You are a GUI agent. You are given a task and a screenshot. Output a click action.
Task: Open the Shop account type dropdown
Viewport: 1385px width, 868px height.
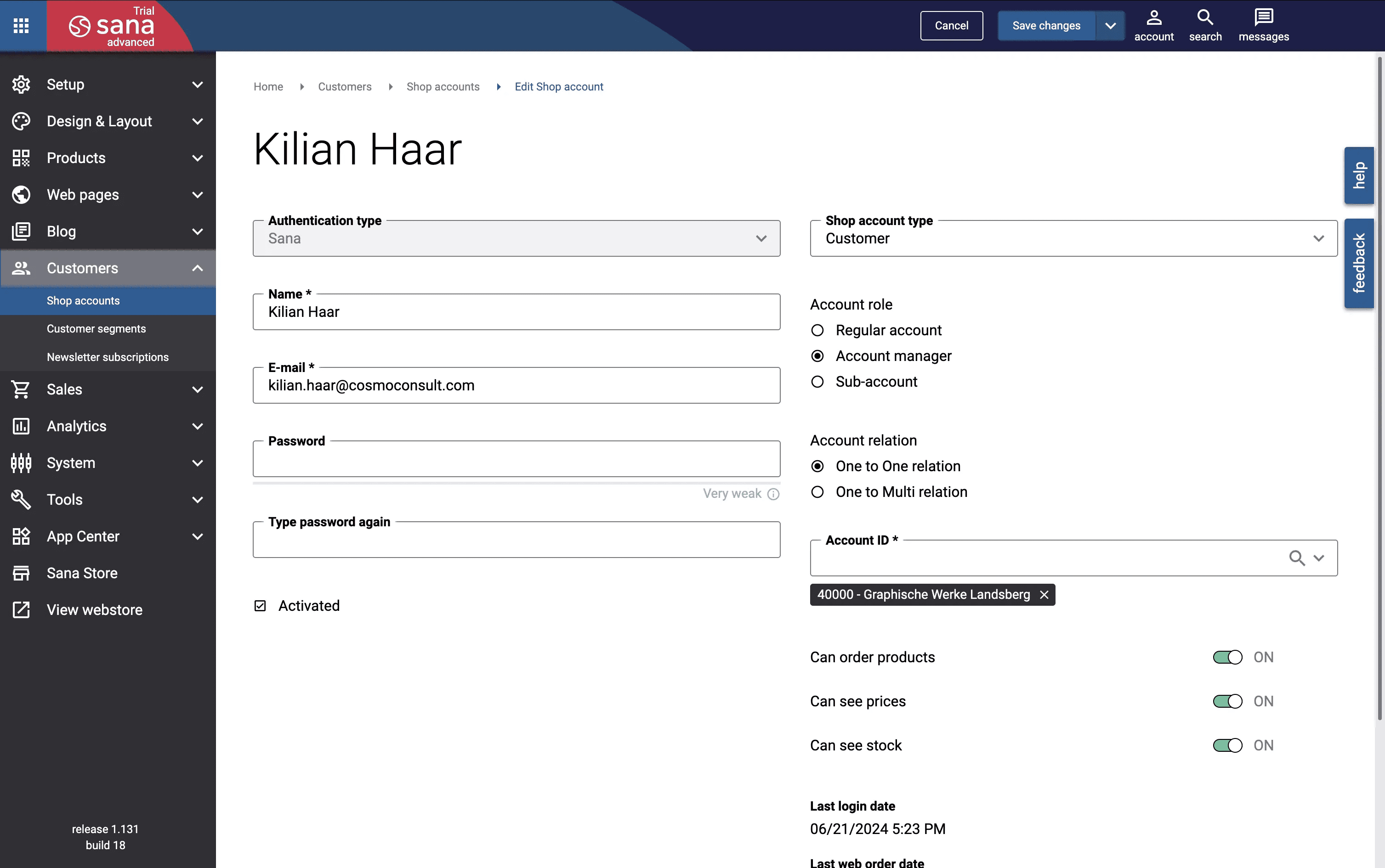[1073, 238]
